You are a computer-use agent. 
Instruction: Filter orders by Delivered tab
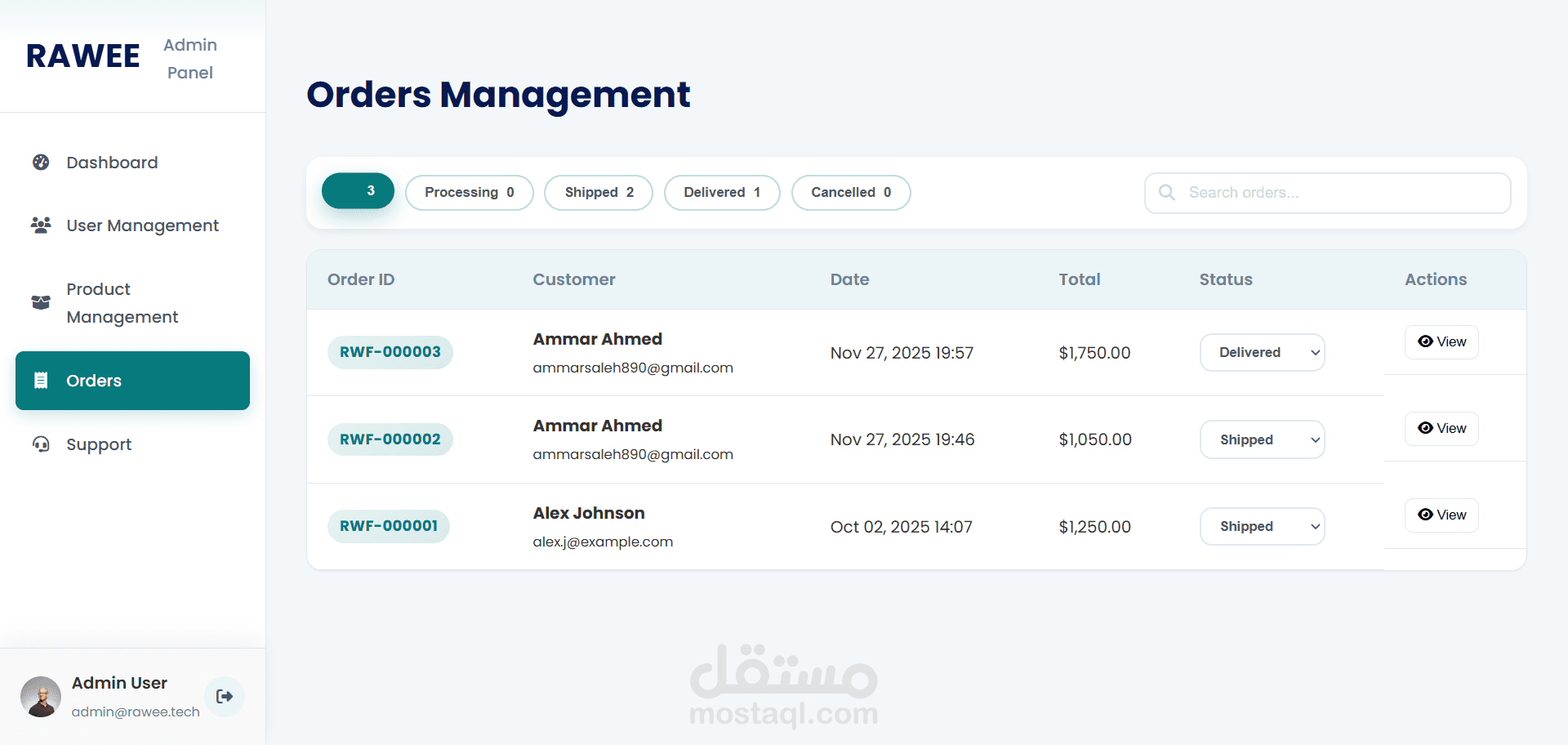722,192
